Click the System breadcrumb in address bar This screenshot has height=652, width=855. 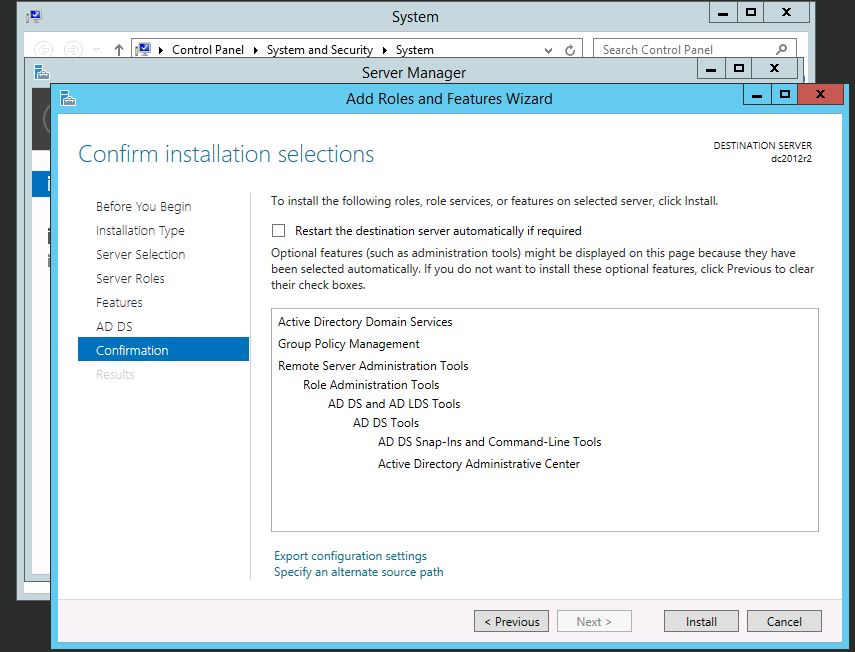click(x=414, y=50)
